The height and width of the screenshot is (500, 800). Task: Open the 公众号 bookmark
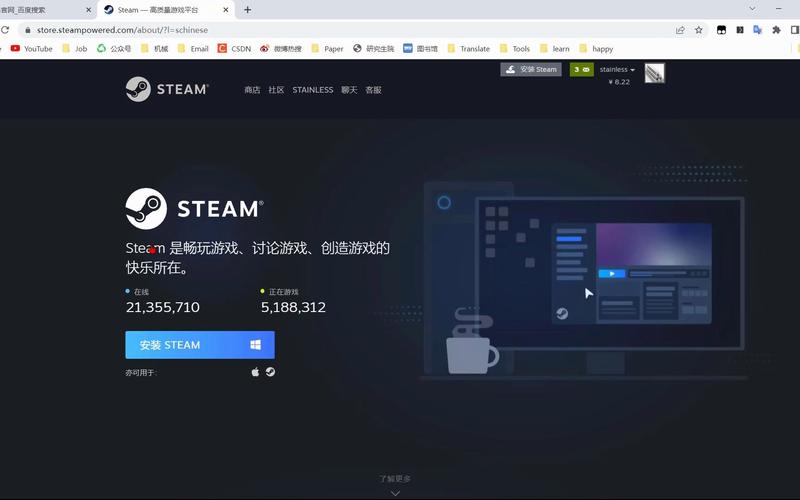(x=114, y=48)
